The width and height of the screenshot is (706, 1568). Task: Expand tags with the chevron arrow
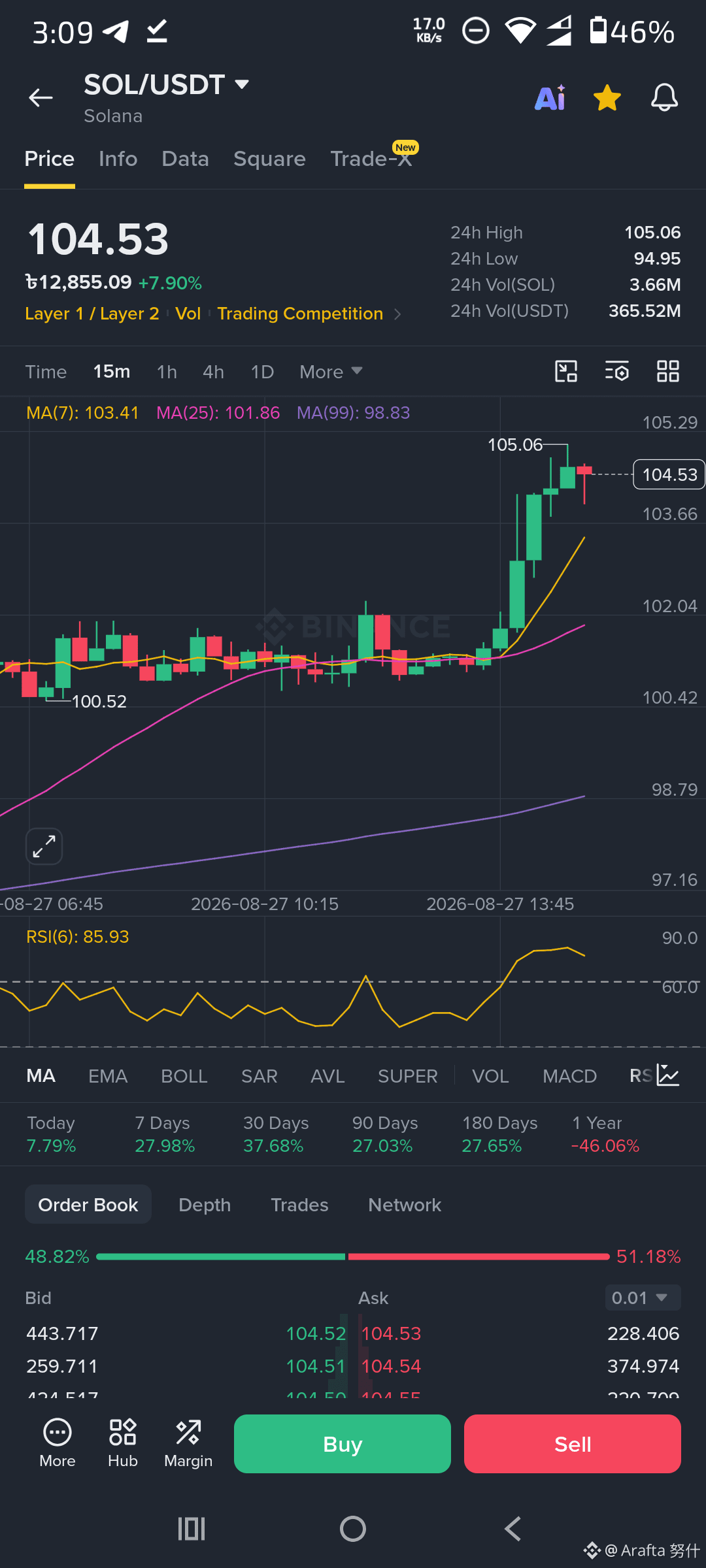(397, 314)
